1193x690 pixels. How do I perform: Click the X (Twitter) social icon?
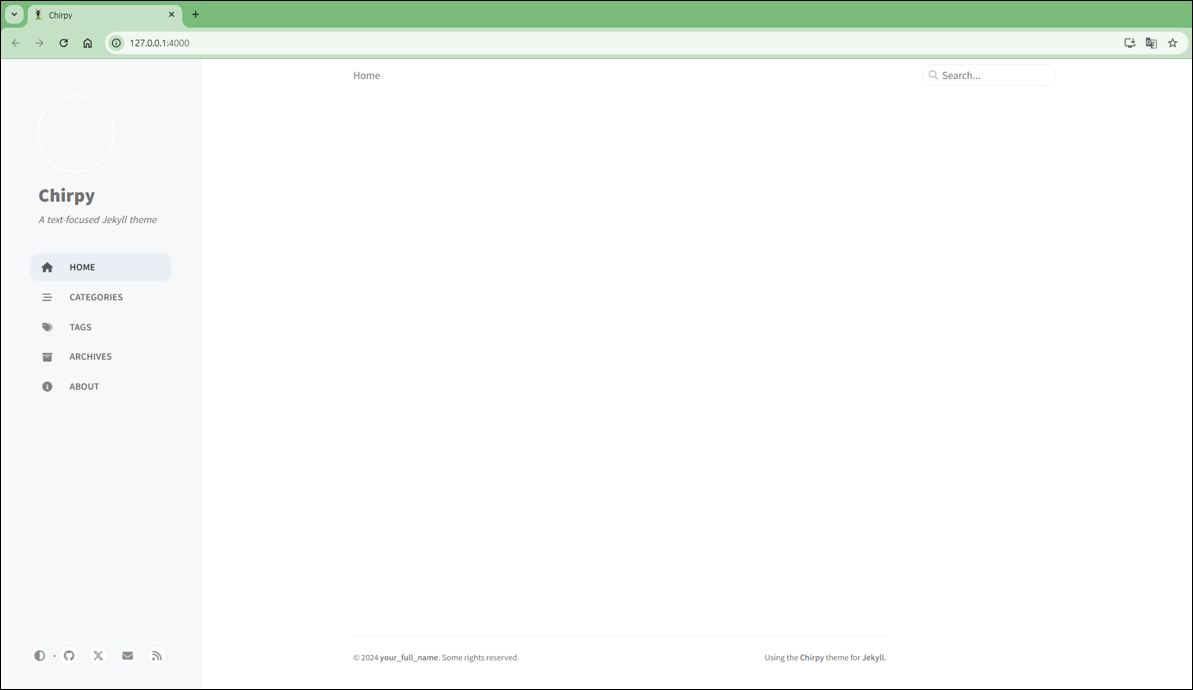click(98, 656)
